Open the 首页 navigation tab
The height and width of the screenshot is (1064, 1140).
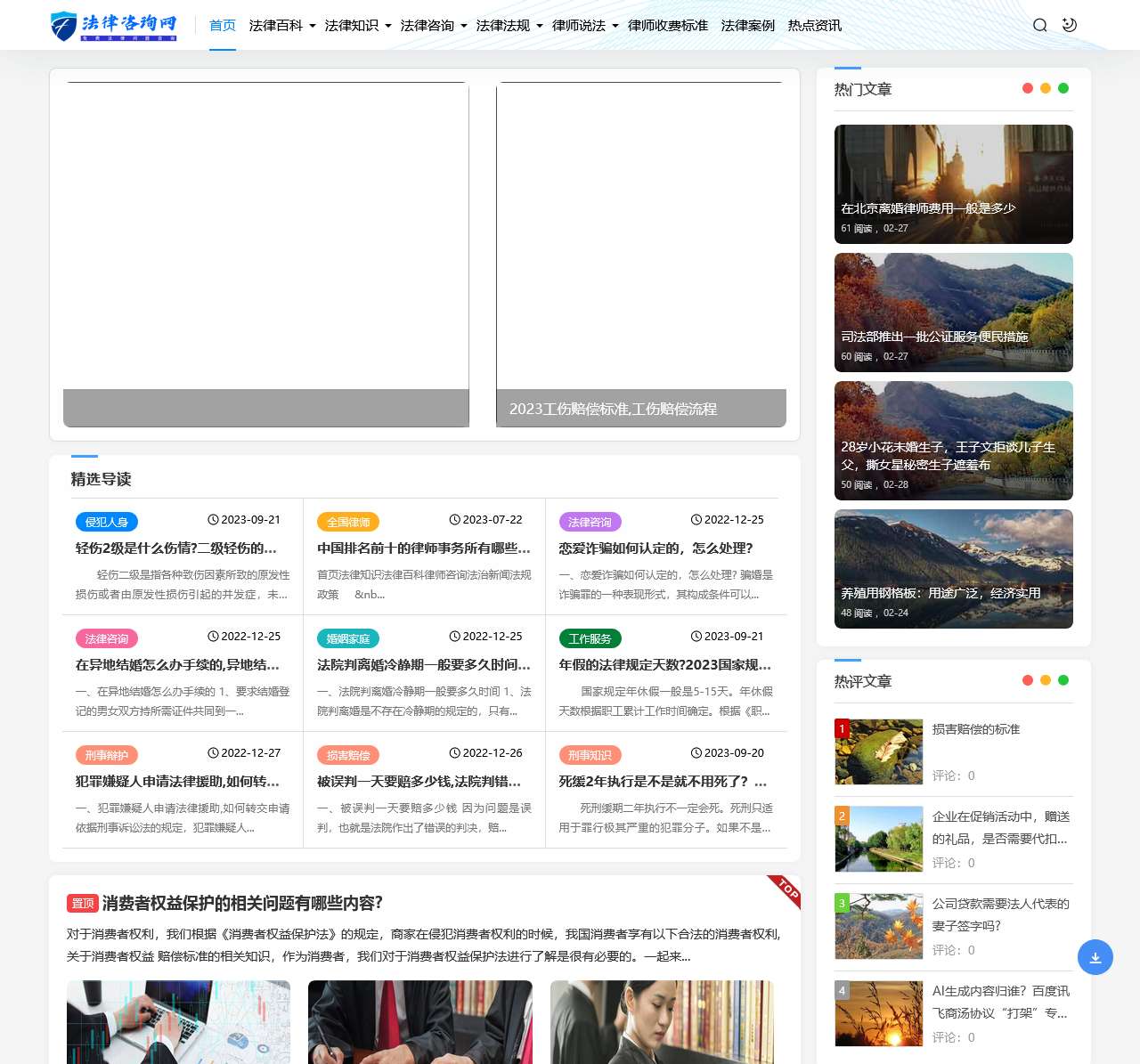click(x=223, y=26)
